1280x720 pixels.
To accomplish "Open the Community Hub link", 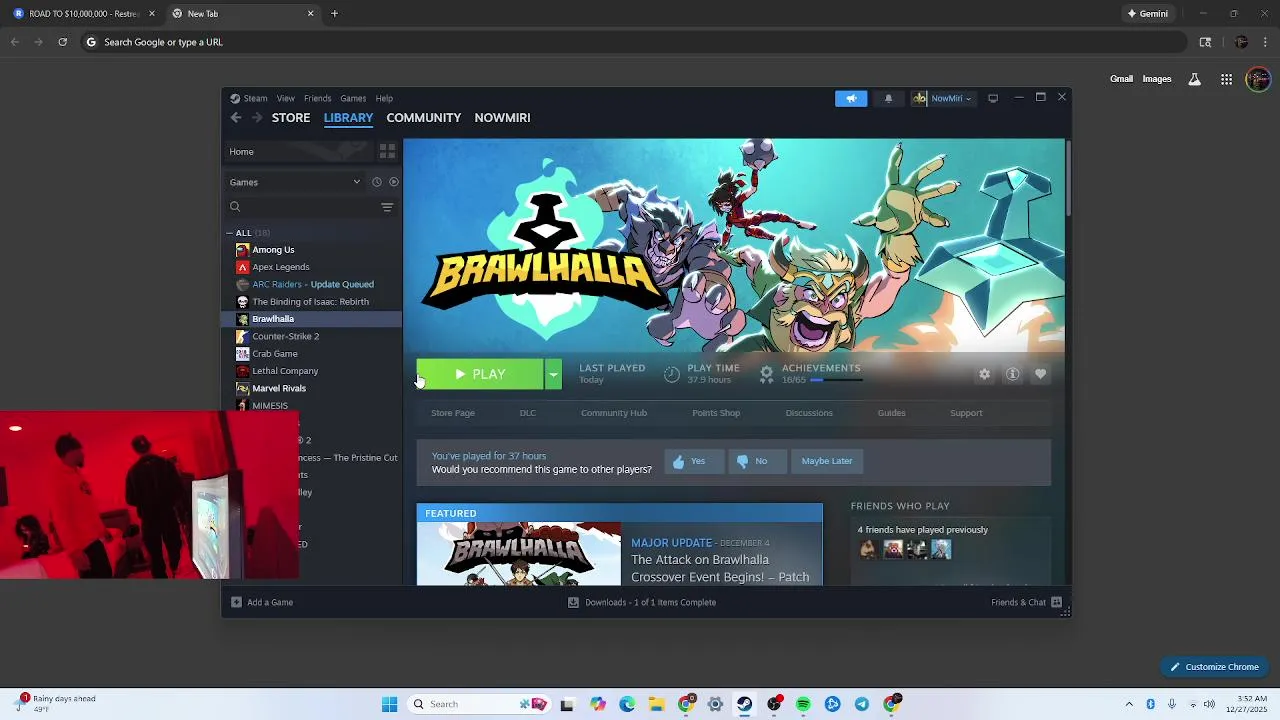I will (x=614, y=413).
